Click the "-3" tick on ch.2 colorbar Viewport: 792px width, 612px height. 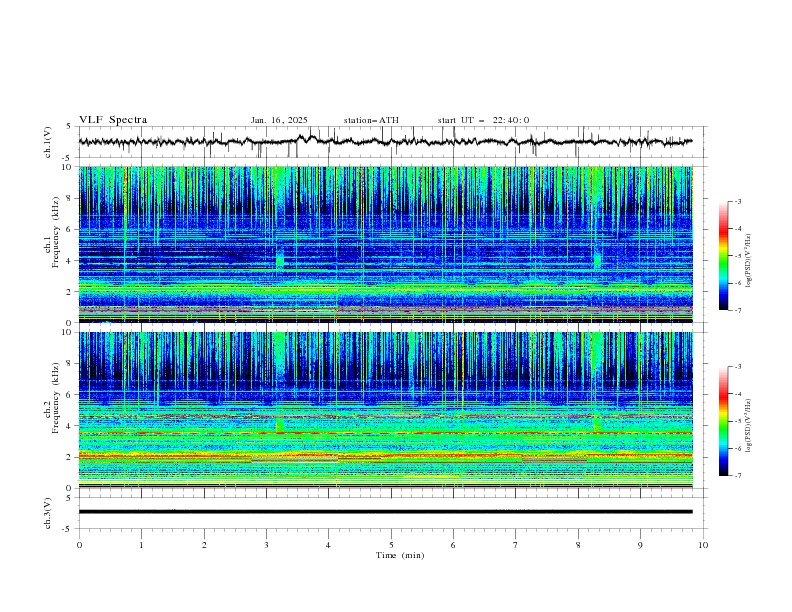tap(737, 367)
